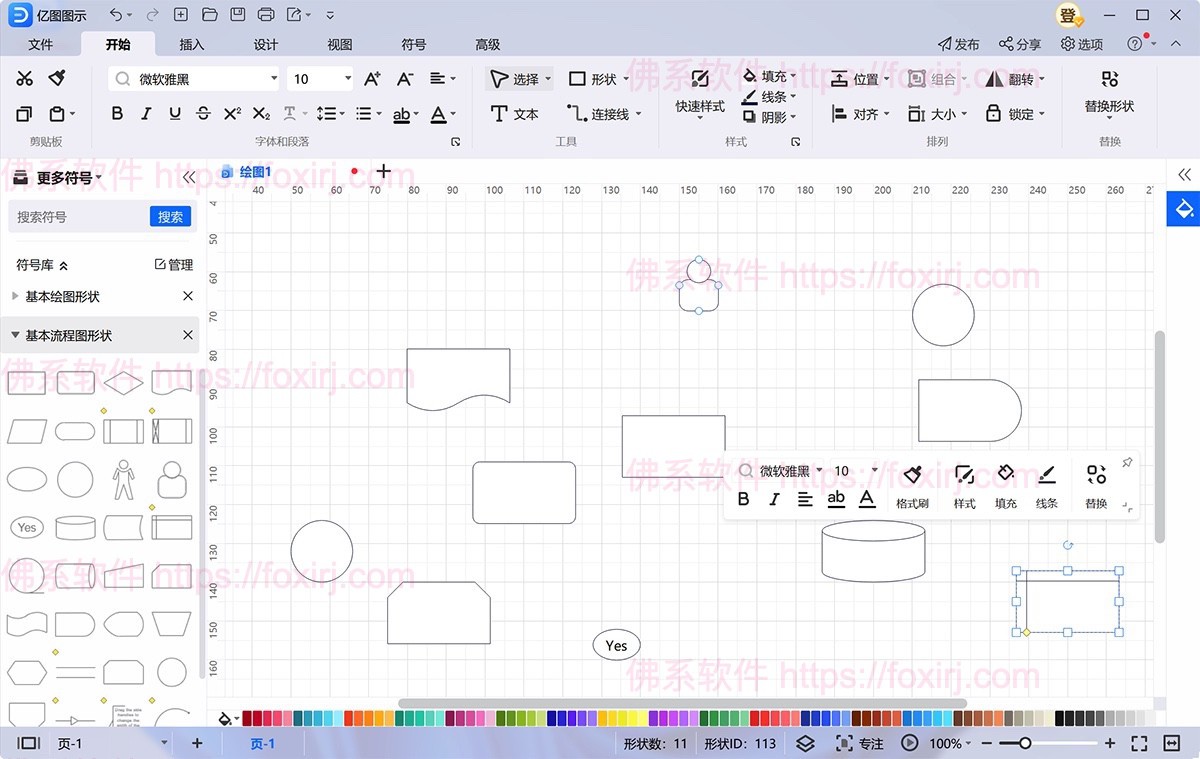This screenshot has width=1200, height=759.
Task: Open the Design ribbon tab
Action: pyautogui.click(x=265, y=44)
